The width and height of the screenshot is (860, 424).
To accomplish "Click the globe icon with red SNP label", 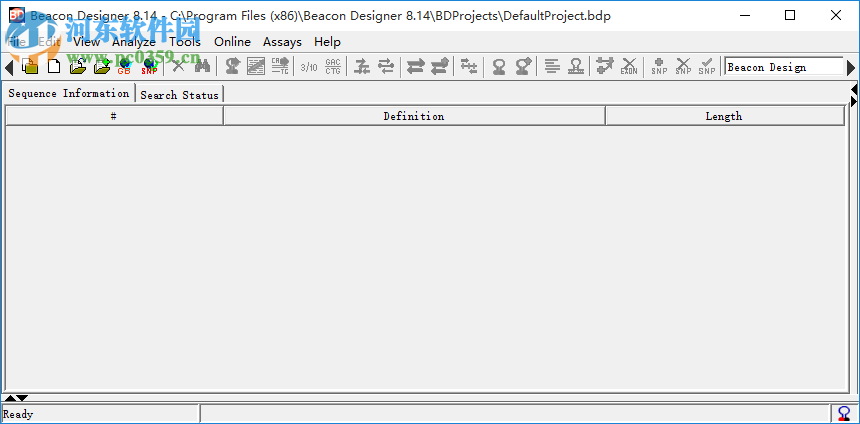I will click(149, 66).
